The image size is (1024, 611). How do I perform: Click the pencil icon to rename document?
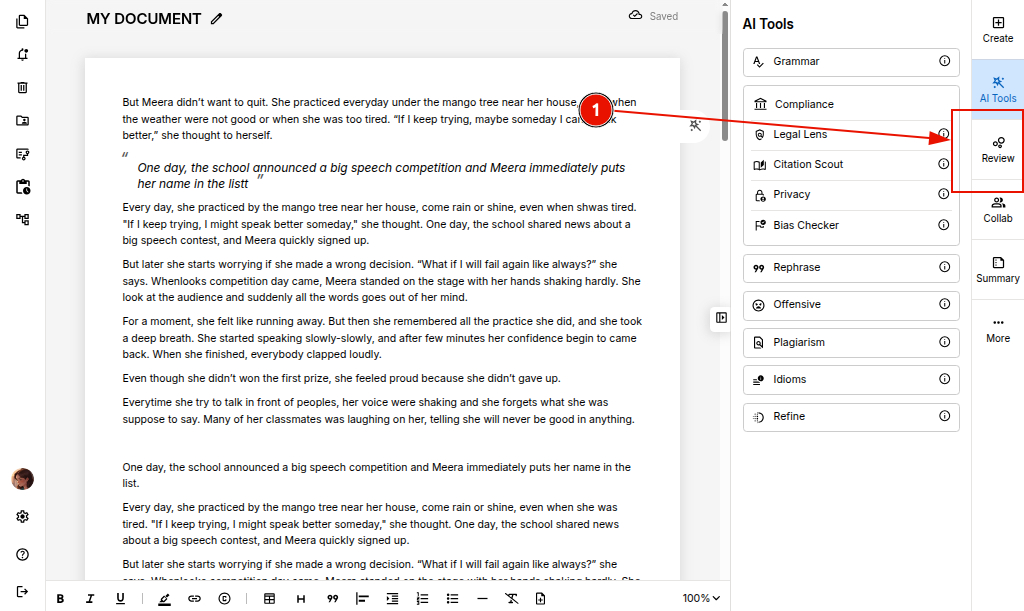pos(217,19)
